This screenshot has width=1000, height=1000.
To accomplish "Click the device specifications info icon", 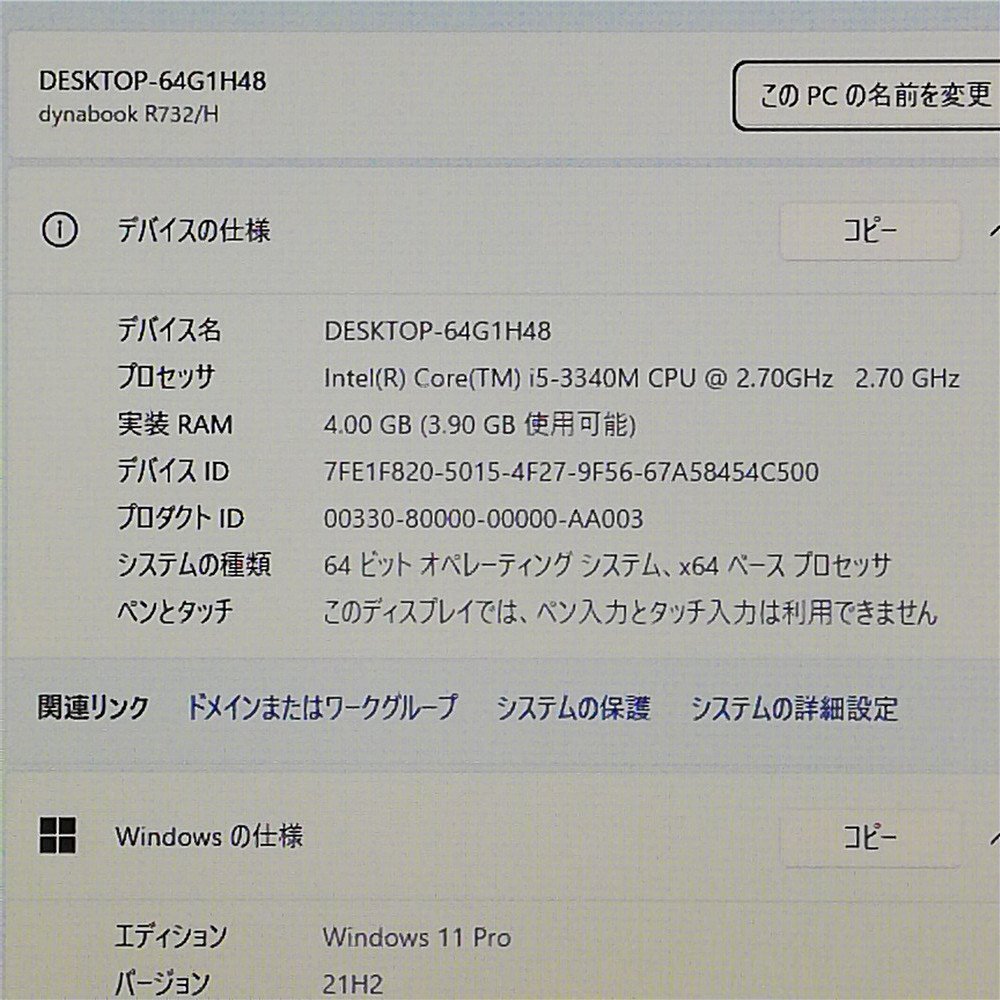I will click(x=60, y=230).
